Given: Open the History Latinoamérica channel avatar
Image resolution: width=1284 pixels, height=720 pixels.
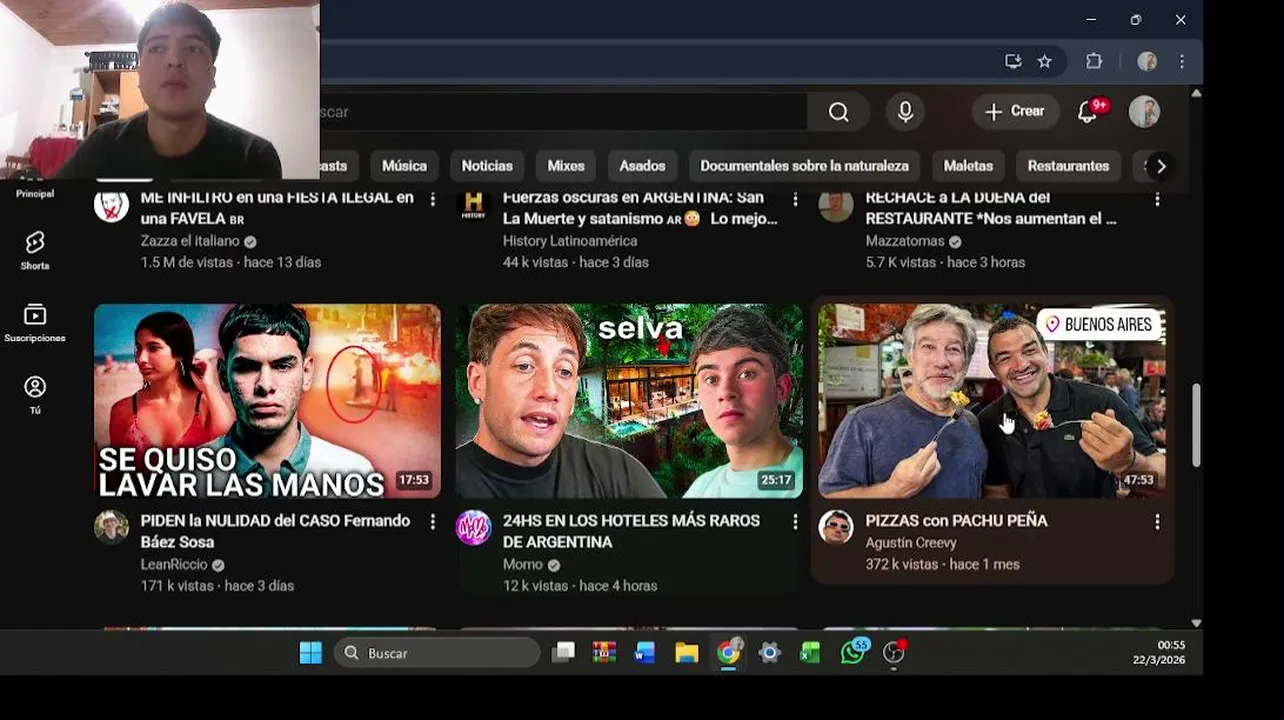Looking at the screenshot, I should pyautogui.click(x=474, y=204).
